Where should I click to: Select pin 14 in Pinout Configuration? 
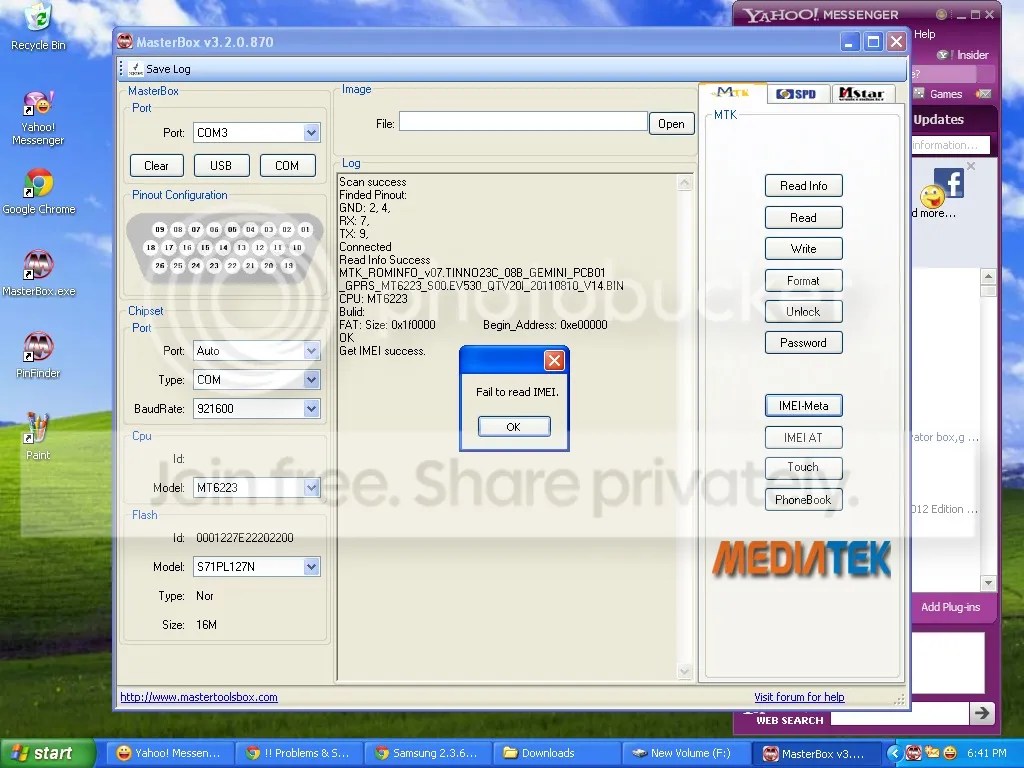click(223, 248)
